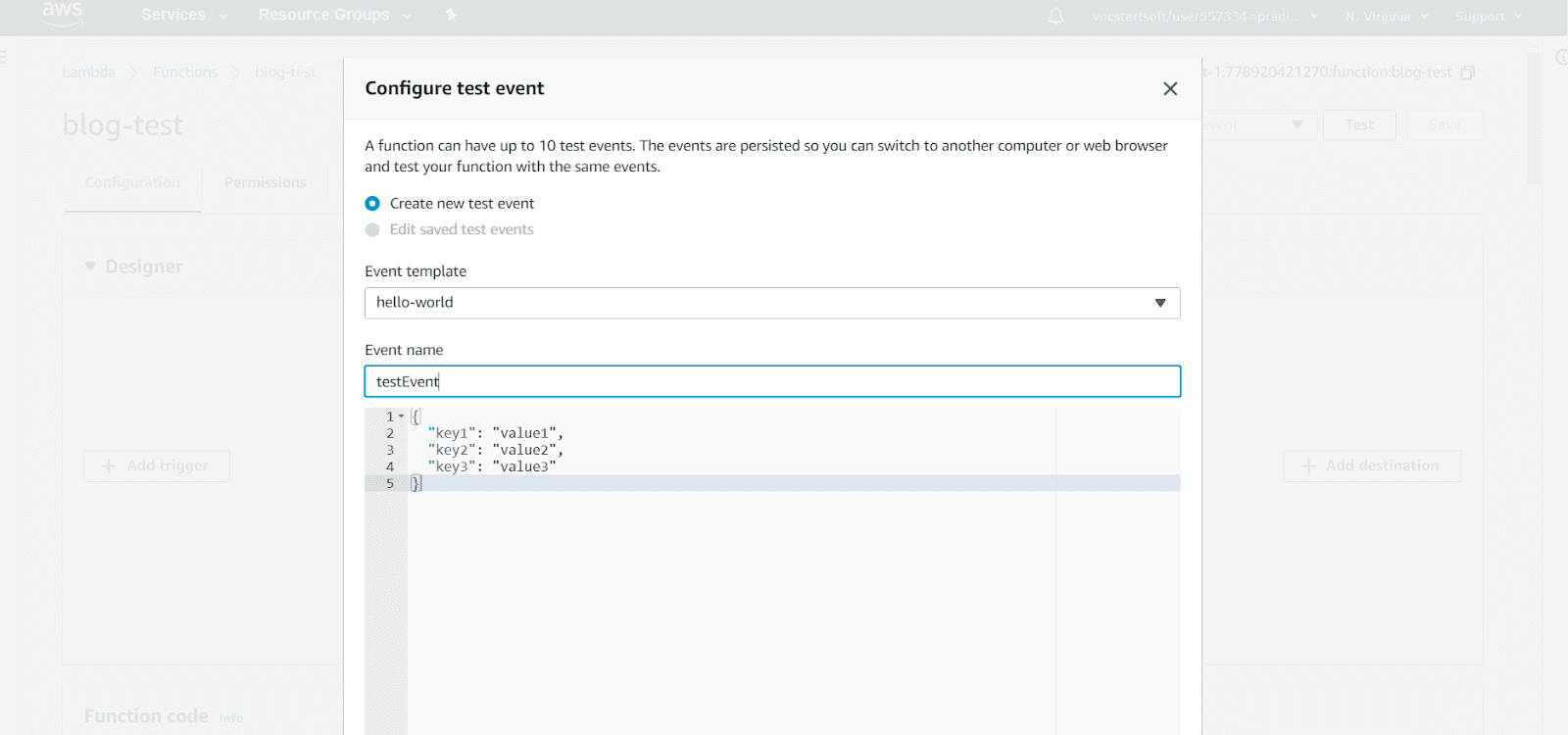This screenshot has width=1568, height=735.
Task: Close the Configure test event dialog
Action: [x=1170, y=88]
